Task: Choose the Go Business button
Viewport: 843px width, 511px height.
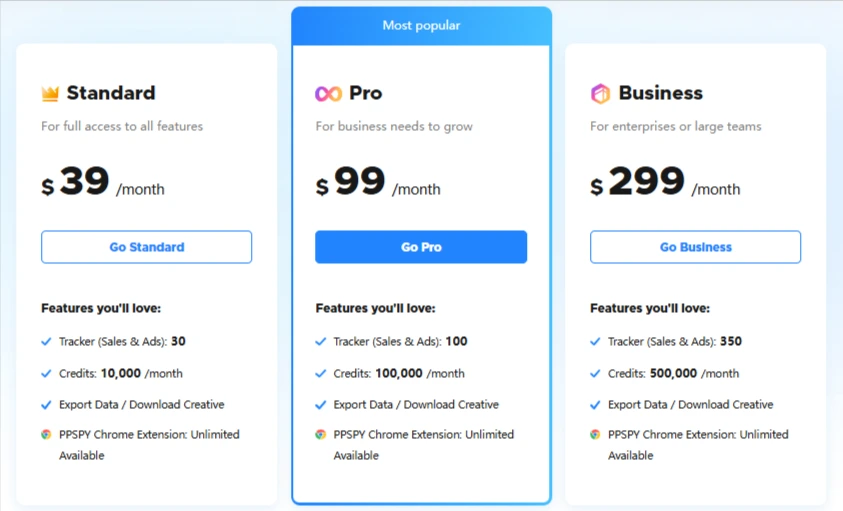Action: point(695,247)
